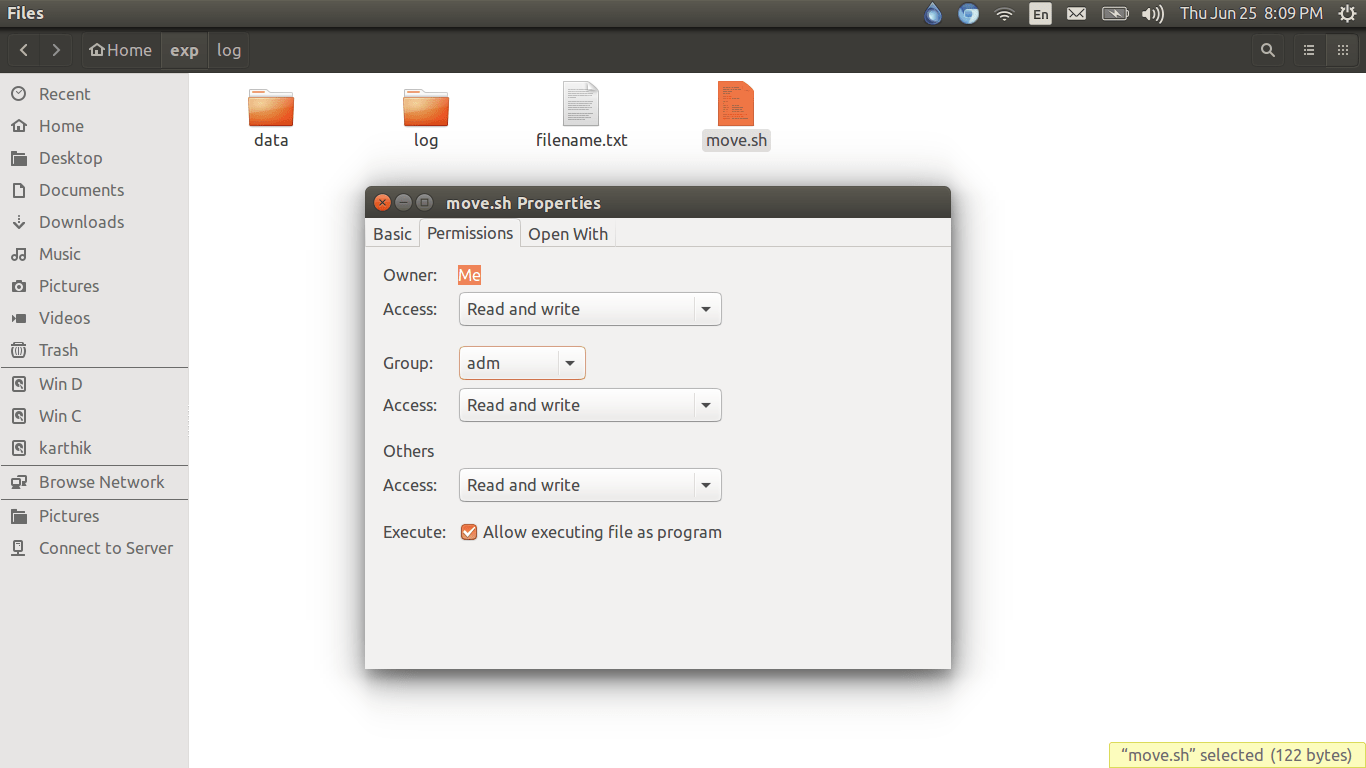
Task: Switch to grid view icon
Action: [1342, 50]
